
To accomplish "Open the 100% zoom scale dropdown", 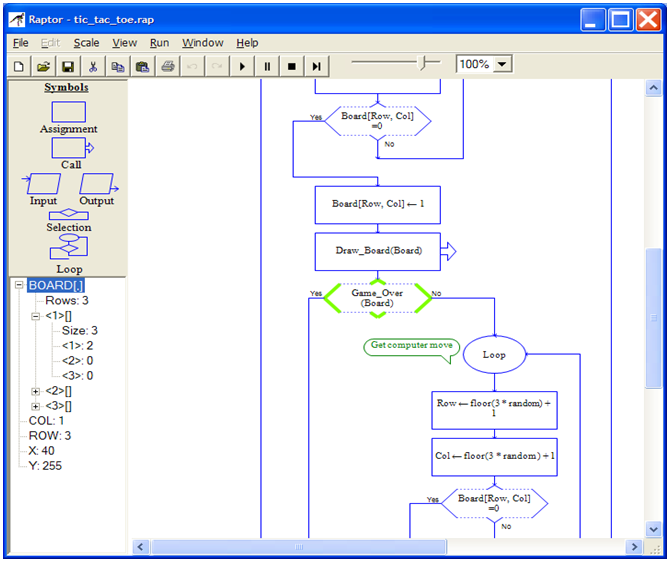I will coord(502,64).
